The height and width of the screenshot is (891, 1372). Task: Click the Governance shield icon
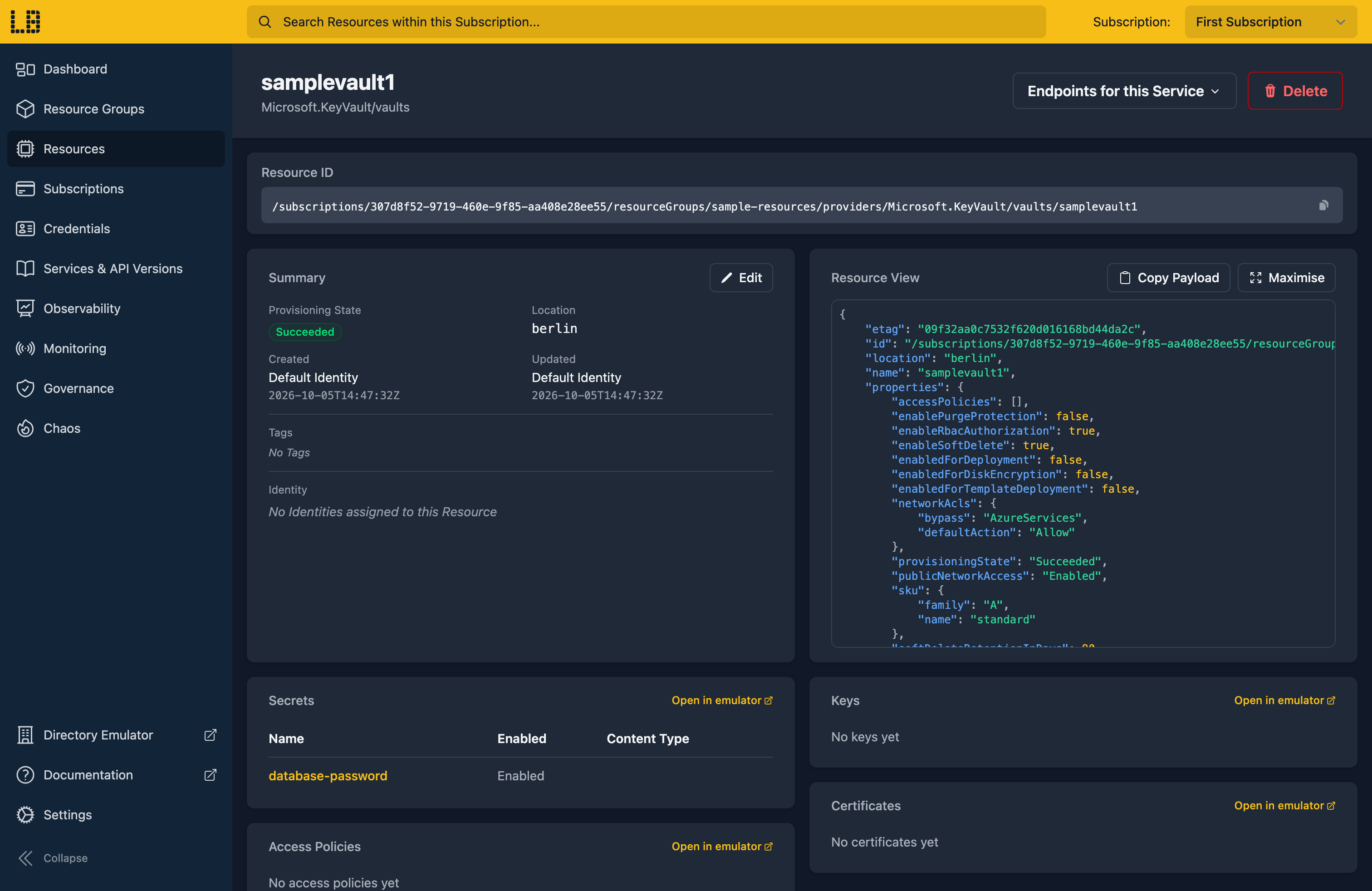tap(25, 388)
